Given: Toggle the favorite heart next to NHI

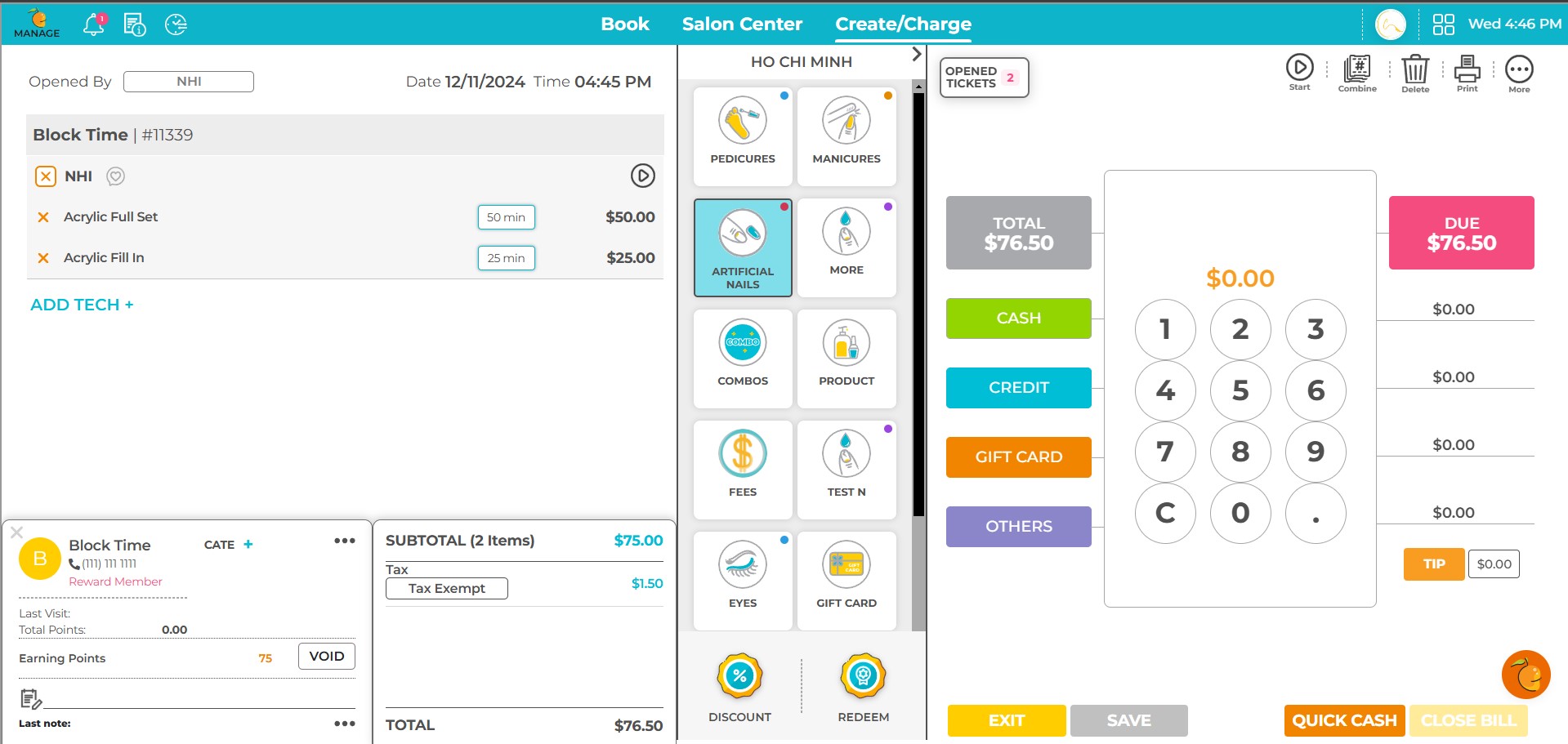Looking at the screenshot, I should click(114, 176).
